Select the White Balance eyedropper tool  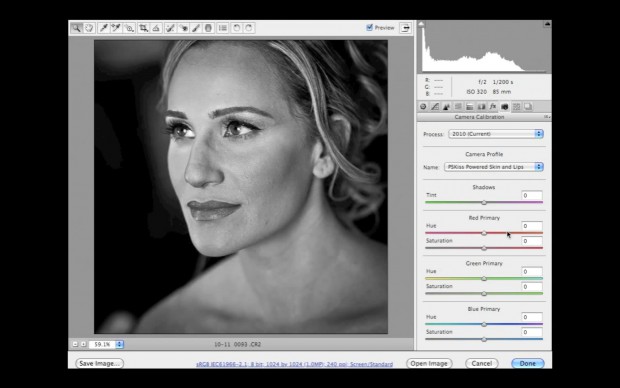point(104,28)
